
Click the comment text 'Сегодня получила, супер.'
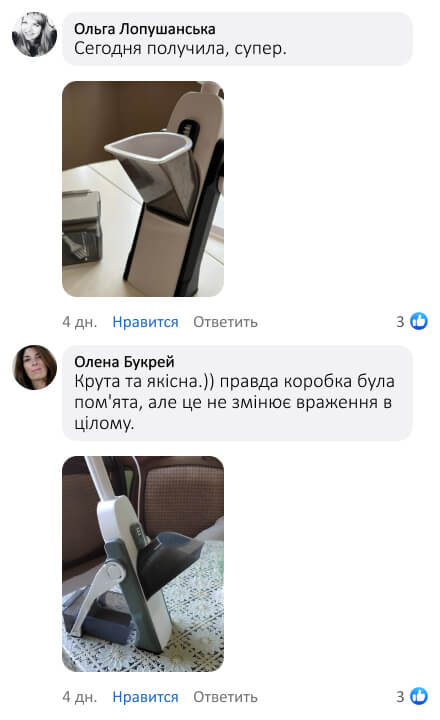181,49
